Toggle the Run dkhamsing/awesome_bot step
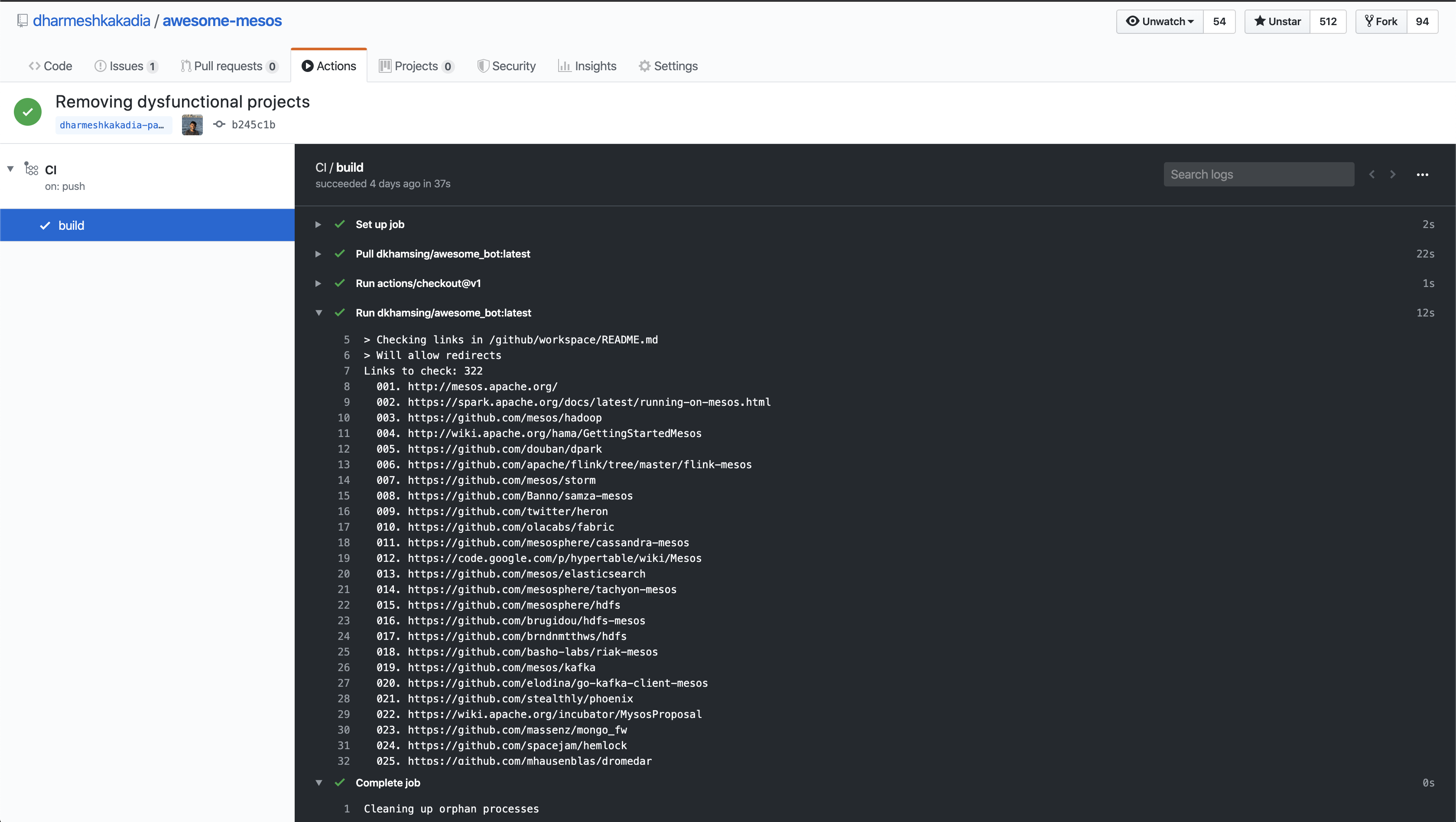Screen dimensions: 1456x822 318,313
